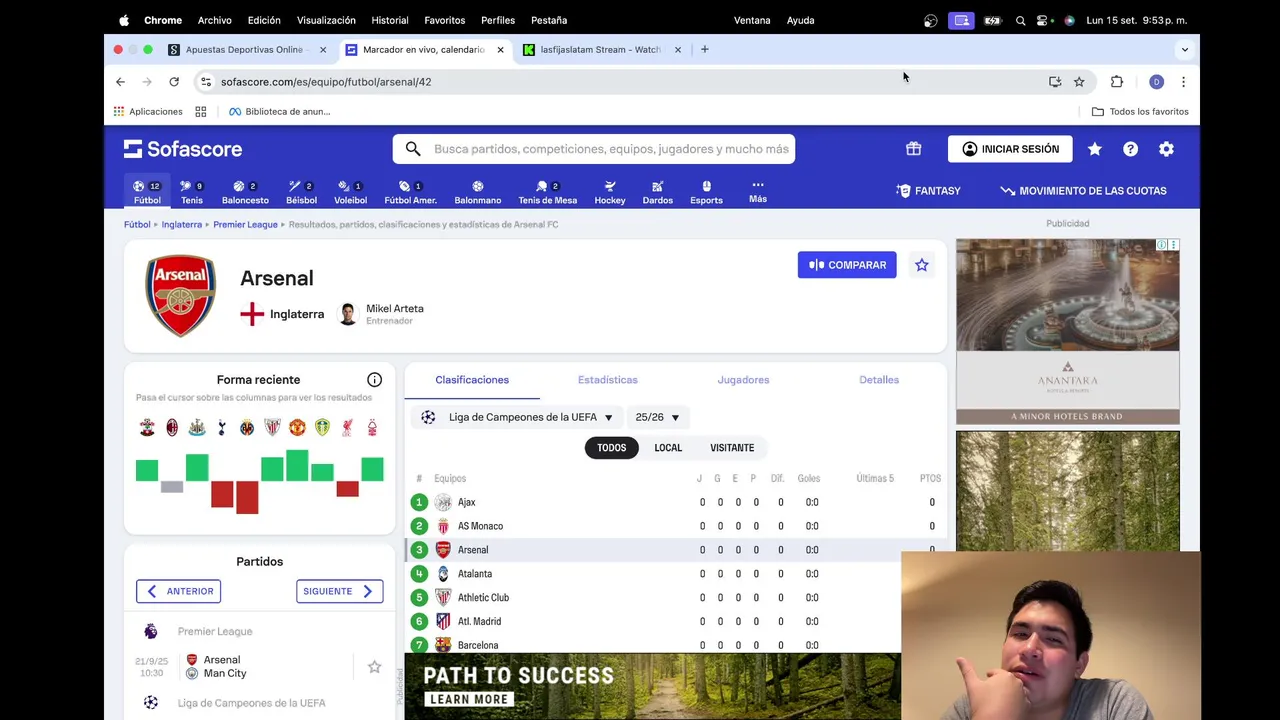Open the bookmarks bar Aplicaciones grid icon
This screenshot has height=720, width=1280.
119,111
